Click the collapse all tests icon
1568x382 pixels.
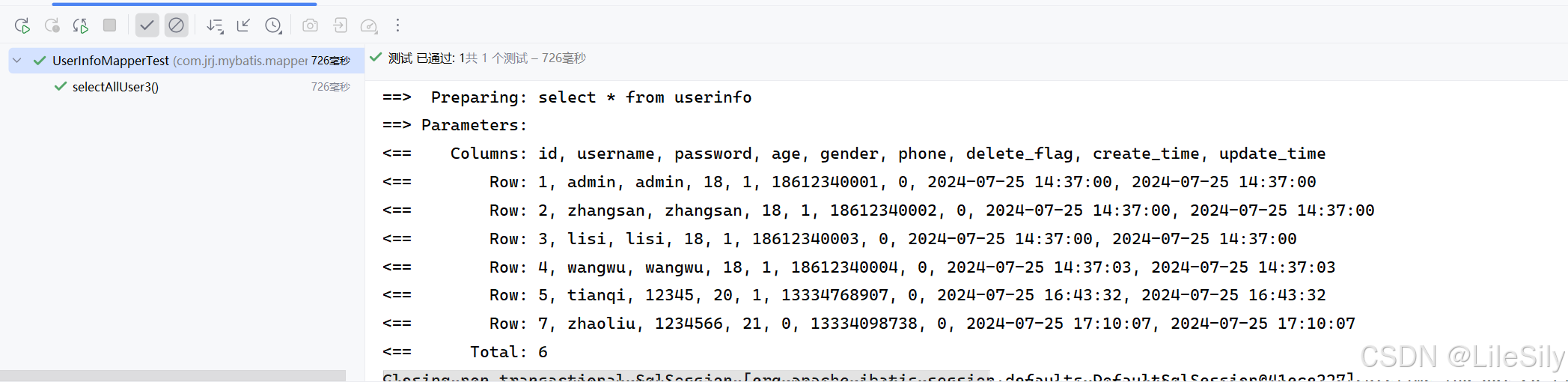click(243, 25)
